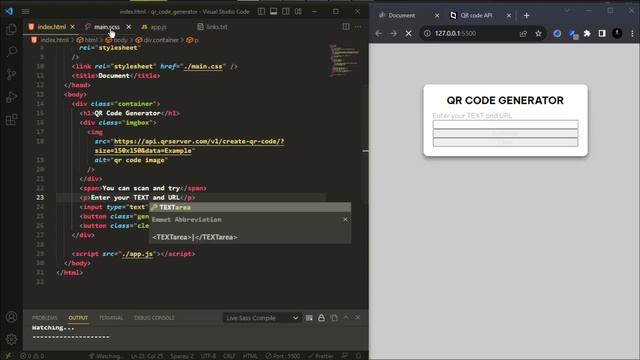The width and height of the screenshot is (640, 360).
Task: Toggle output auto-scroll lock icon
Action: pyautogui.click(x=321, y=318)
